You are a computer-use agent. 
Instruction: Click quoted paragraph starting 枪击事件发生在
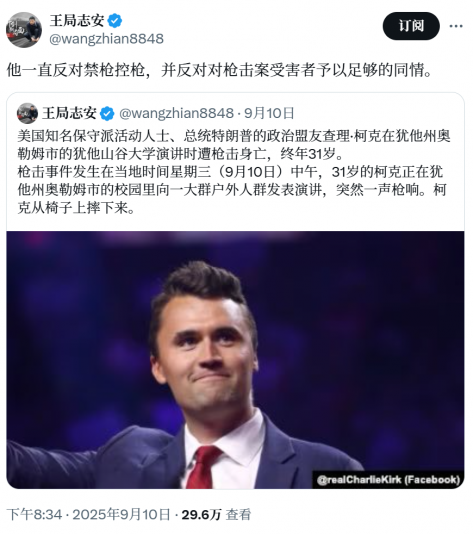[x=232, y=190]
